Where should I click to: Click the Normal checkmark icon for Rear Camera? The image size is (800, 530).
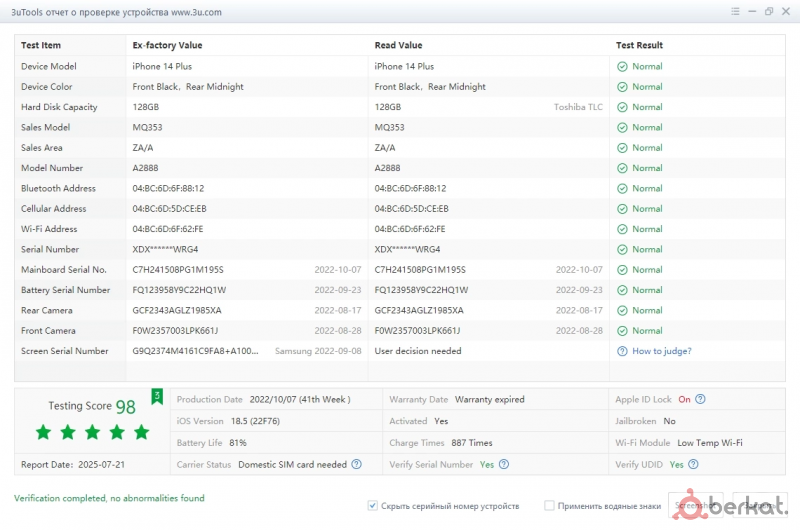[x=622, y=311]
